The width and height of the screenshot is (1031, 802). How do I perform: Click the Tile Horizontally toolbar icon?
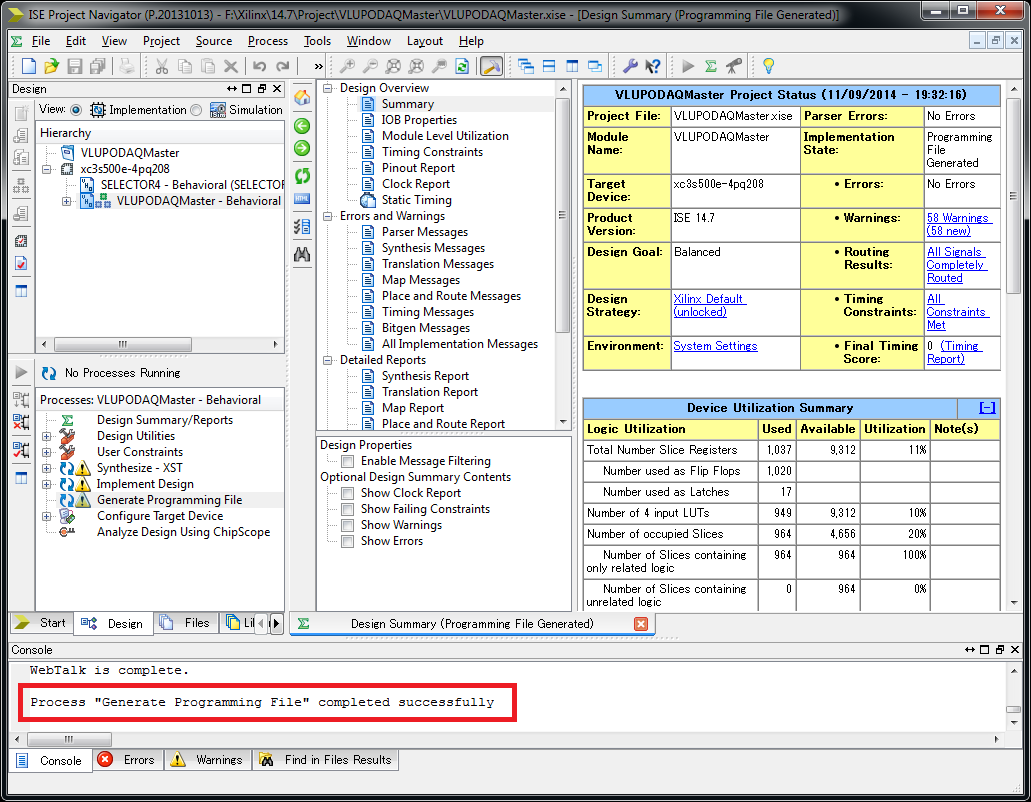point(549,66)
